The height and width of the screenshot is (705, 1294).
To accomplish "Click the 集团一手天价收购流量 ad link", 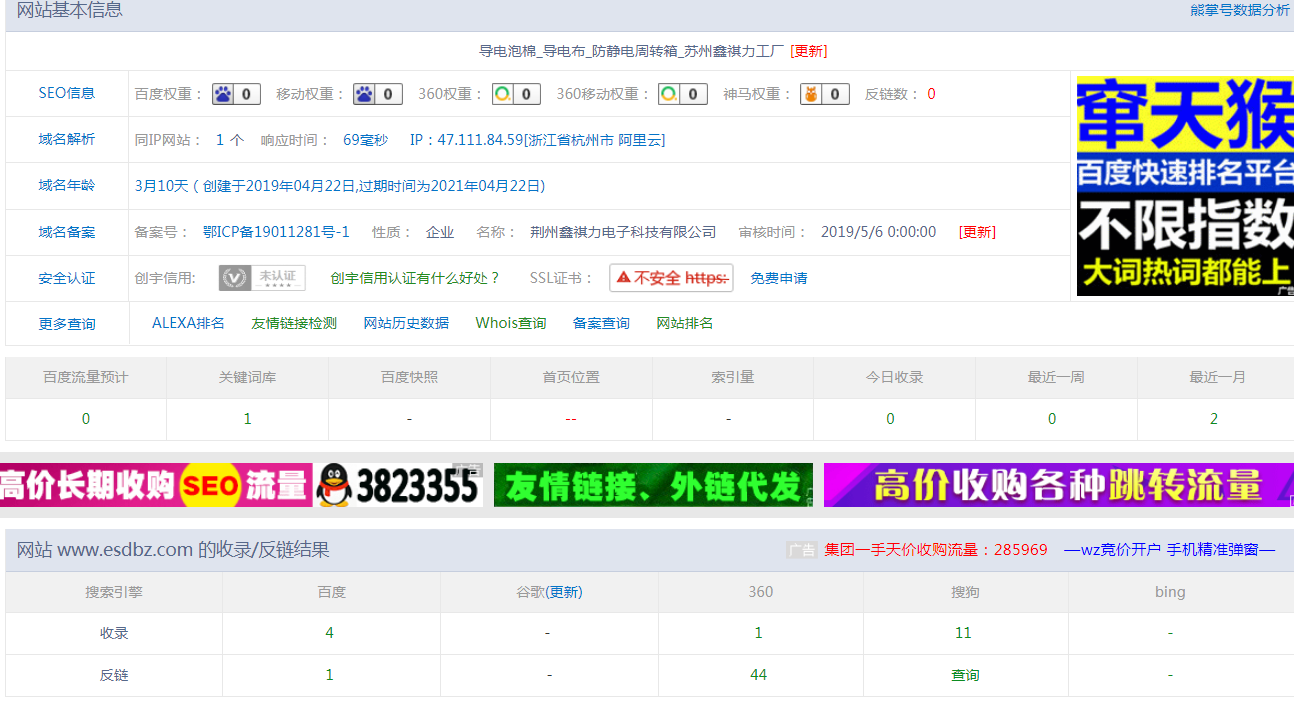I will click(936, 550).
